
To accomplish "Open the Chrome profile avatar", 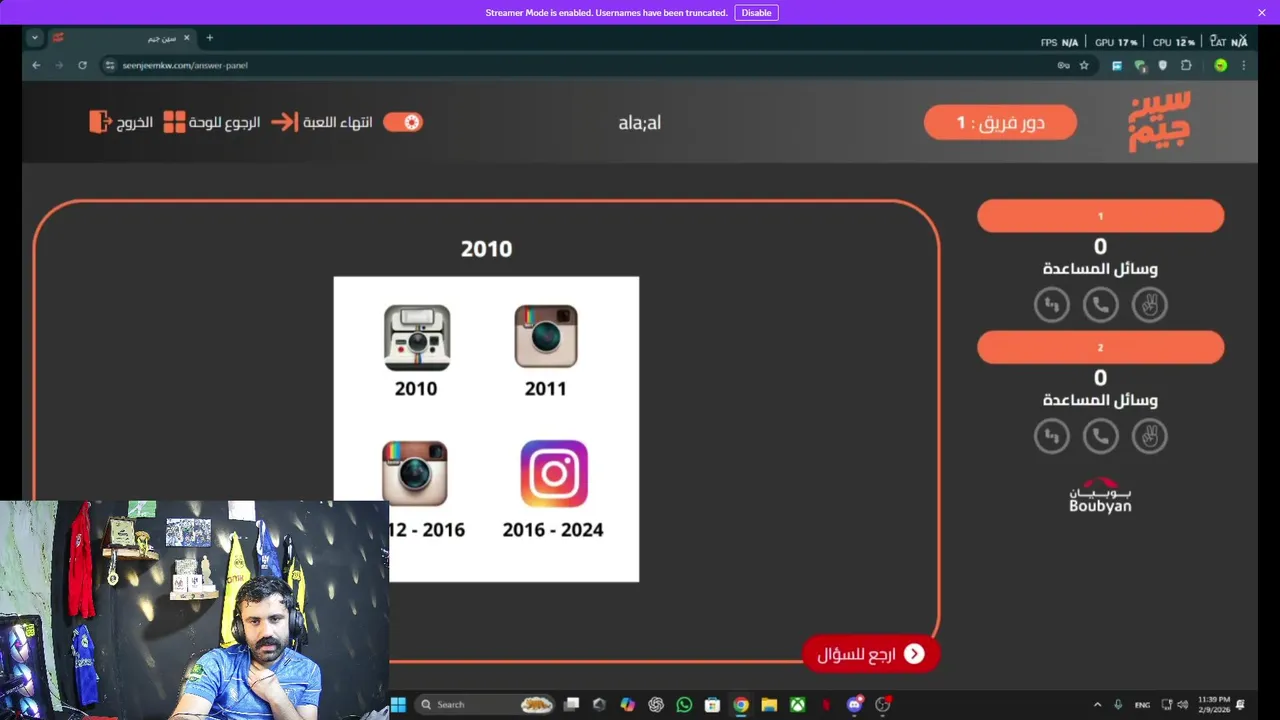I will (1220, 65).
